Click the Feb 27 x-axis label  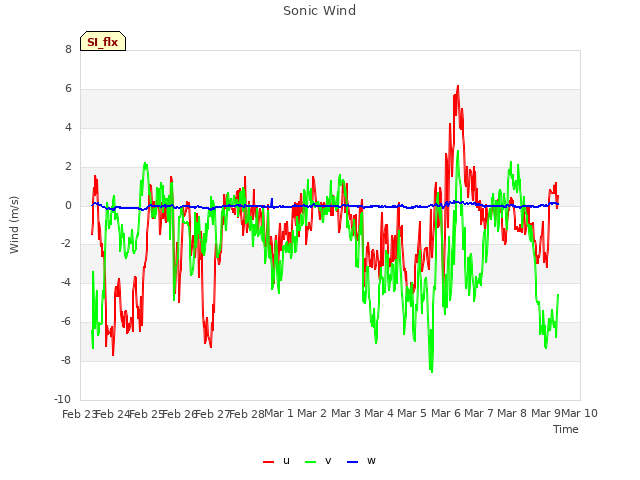pos(213,414)
